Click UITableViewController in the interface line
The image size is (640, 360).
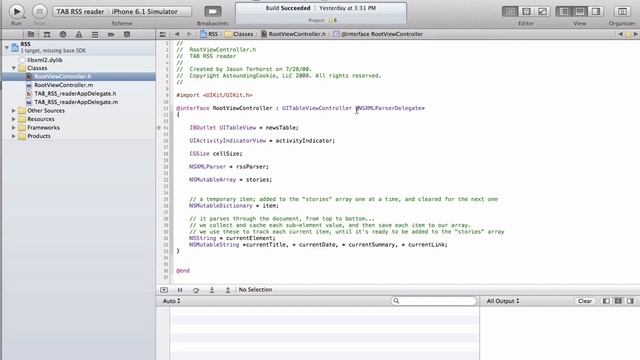[317, 108]
